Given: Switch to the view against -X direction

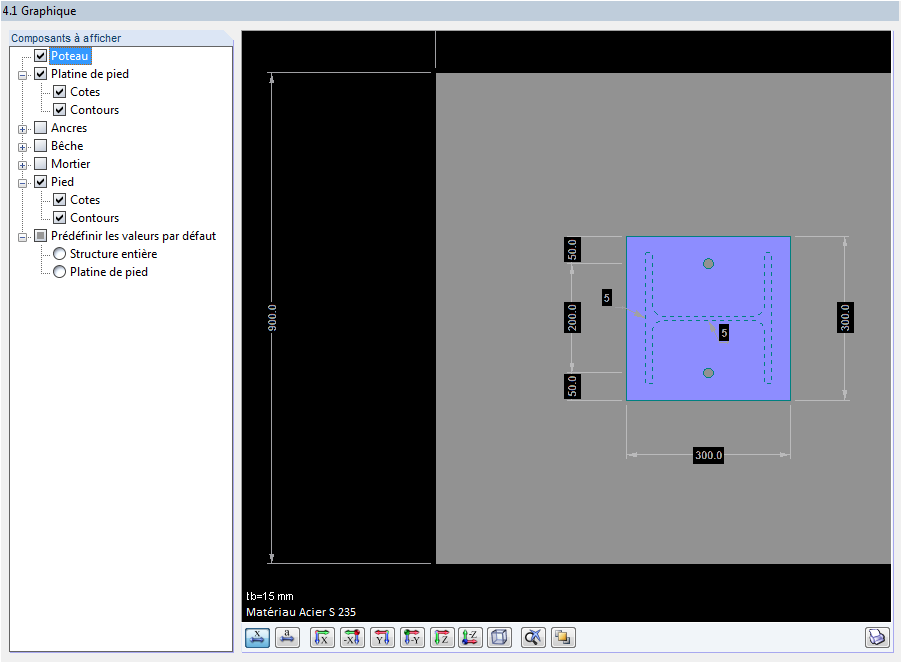Looking at the screenshot, I should [352, 637].
